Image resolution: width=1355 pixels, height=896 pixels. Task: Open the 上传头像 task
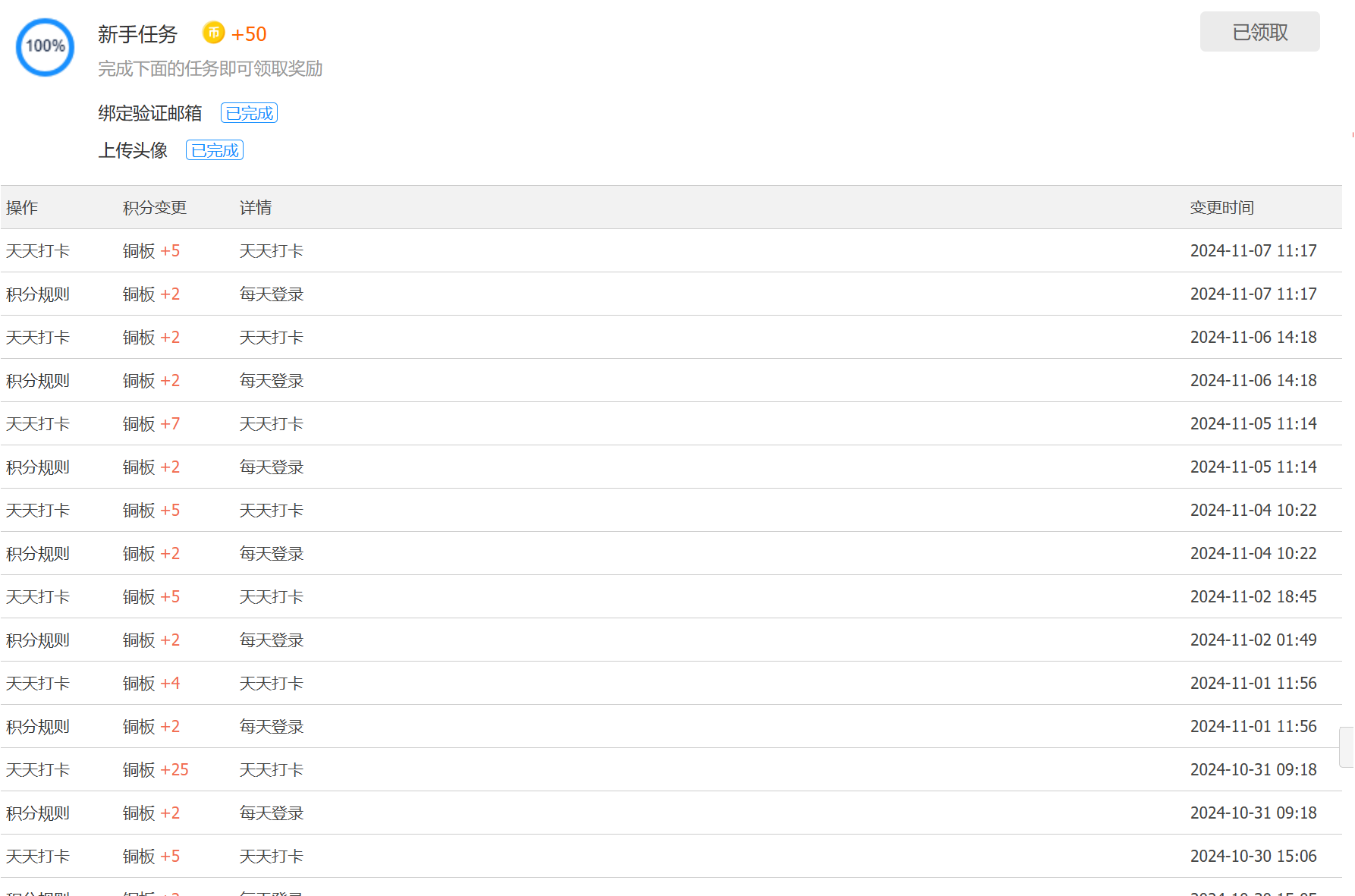133,150
